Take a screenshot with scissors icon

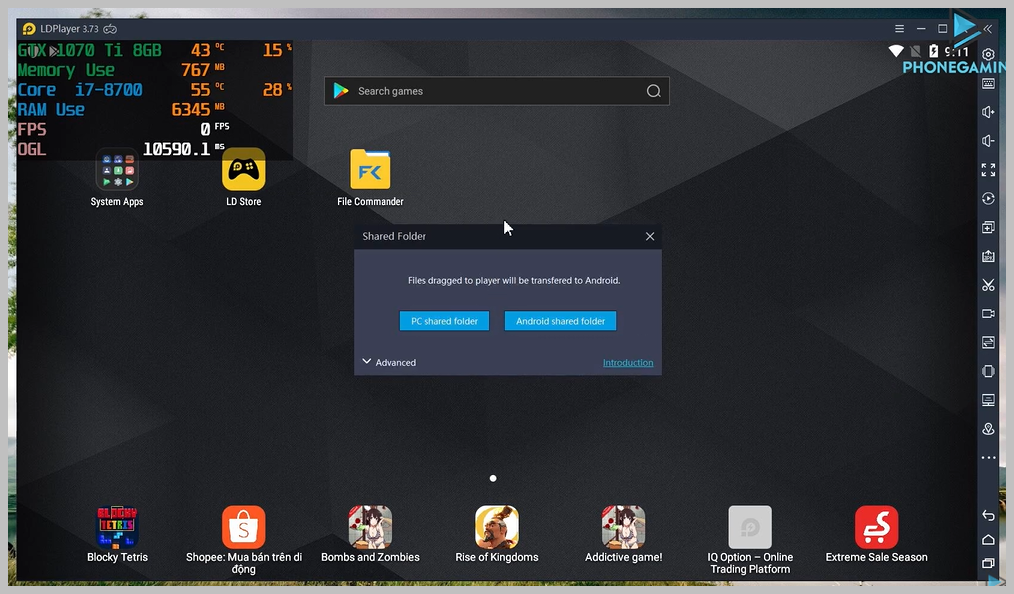(988, 284)
